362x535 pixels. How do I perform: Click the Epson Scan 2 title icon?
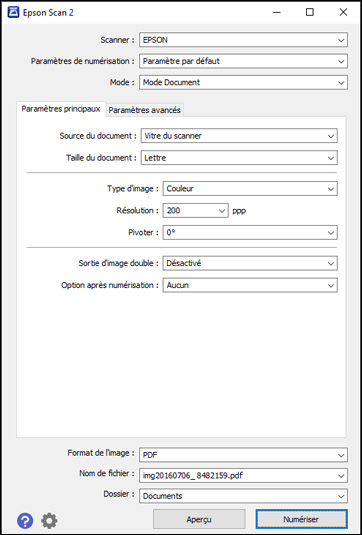[13, 13]
